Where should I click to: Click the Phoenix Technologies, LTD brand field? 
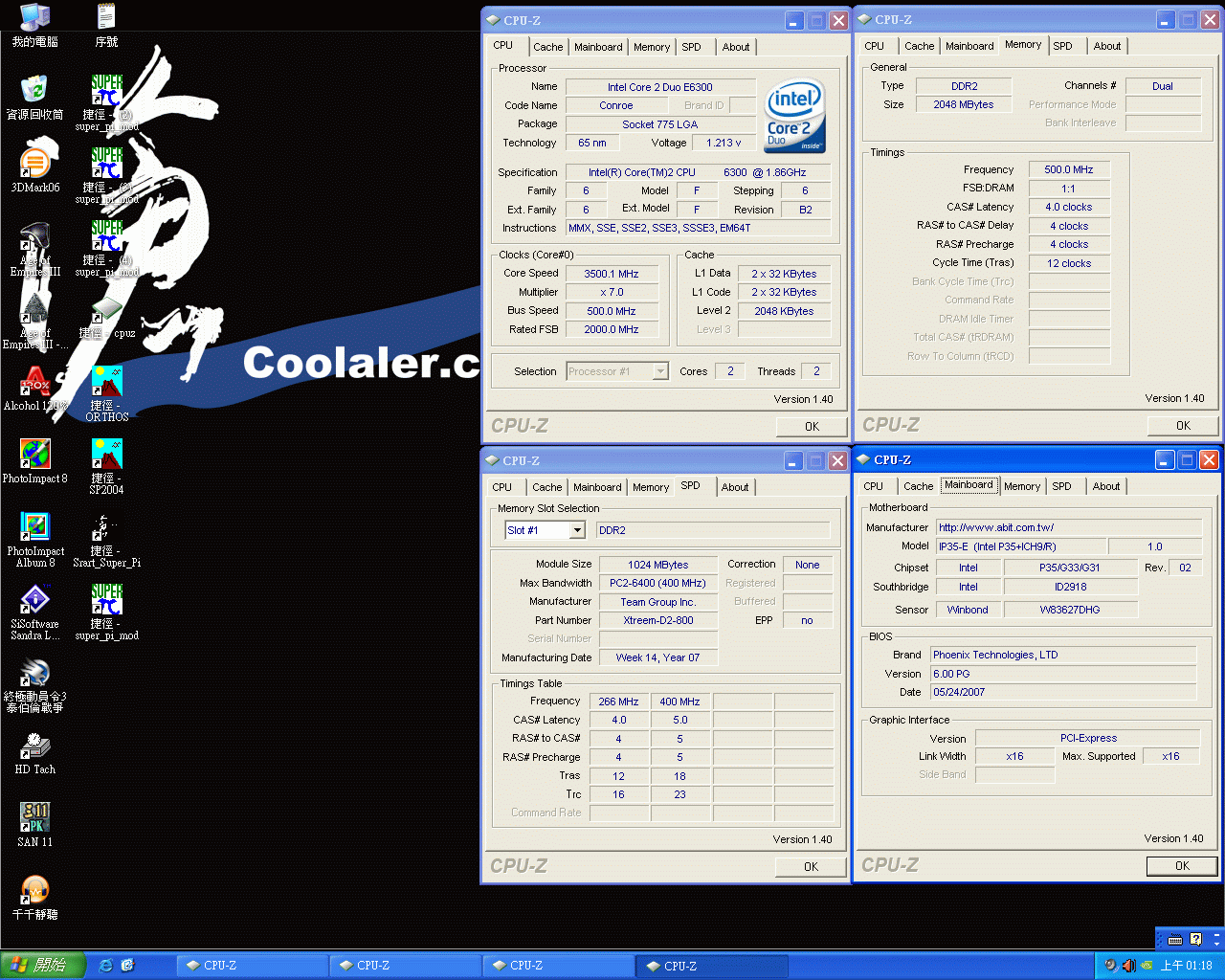pyautogui.click(x=1063, y=655)
